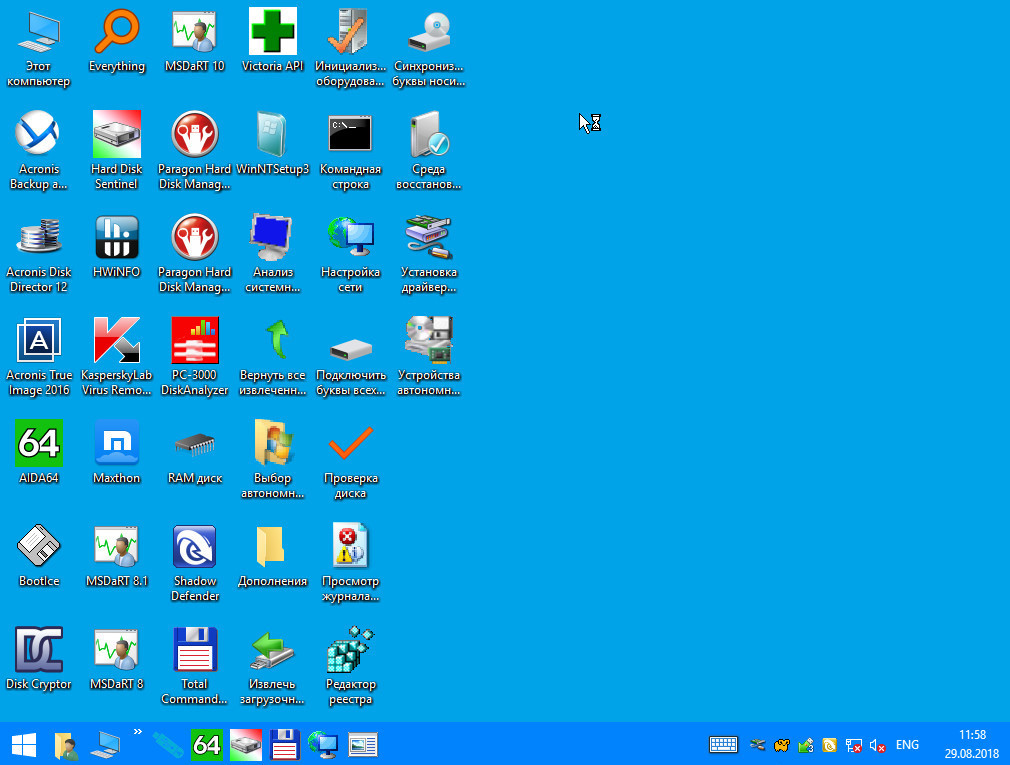This screenshot has height=765, width=1010.
Task: Click the Everything search desktop icon
Action: [x=117, y=33]
